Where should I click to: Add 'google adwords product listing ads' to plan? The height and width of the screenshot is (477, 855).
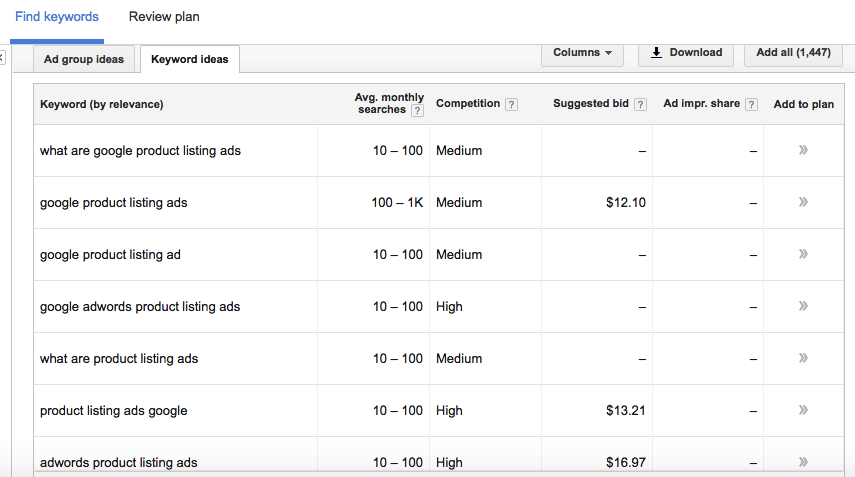click(803, 307)
